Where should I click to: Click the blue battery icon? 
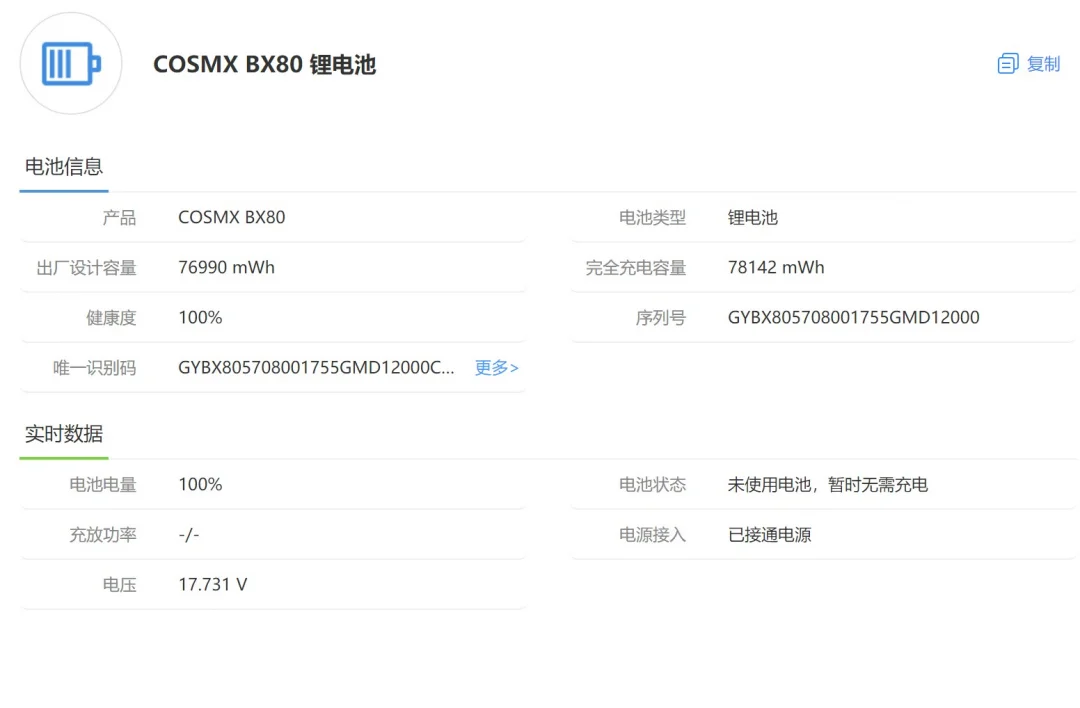click(x=71, y=63)
